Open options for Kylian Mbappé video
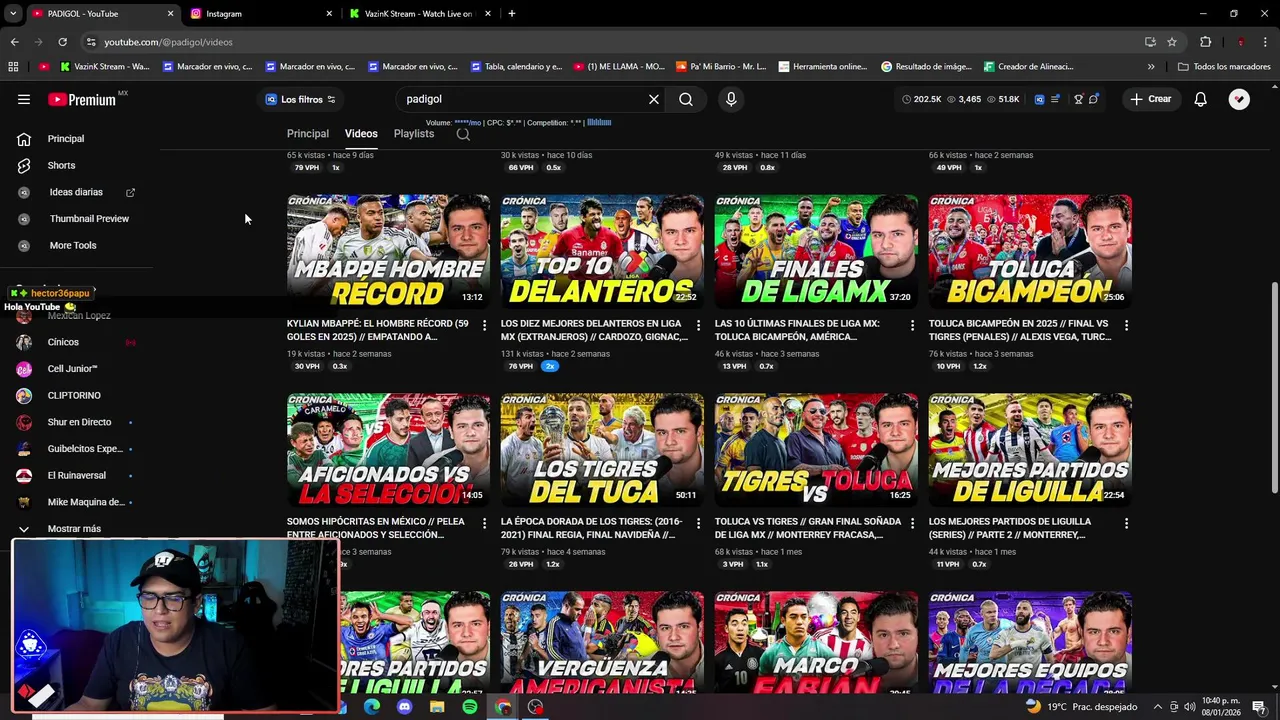Screen dimensions: 1280x720 coord(485,325)
